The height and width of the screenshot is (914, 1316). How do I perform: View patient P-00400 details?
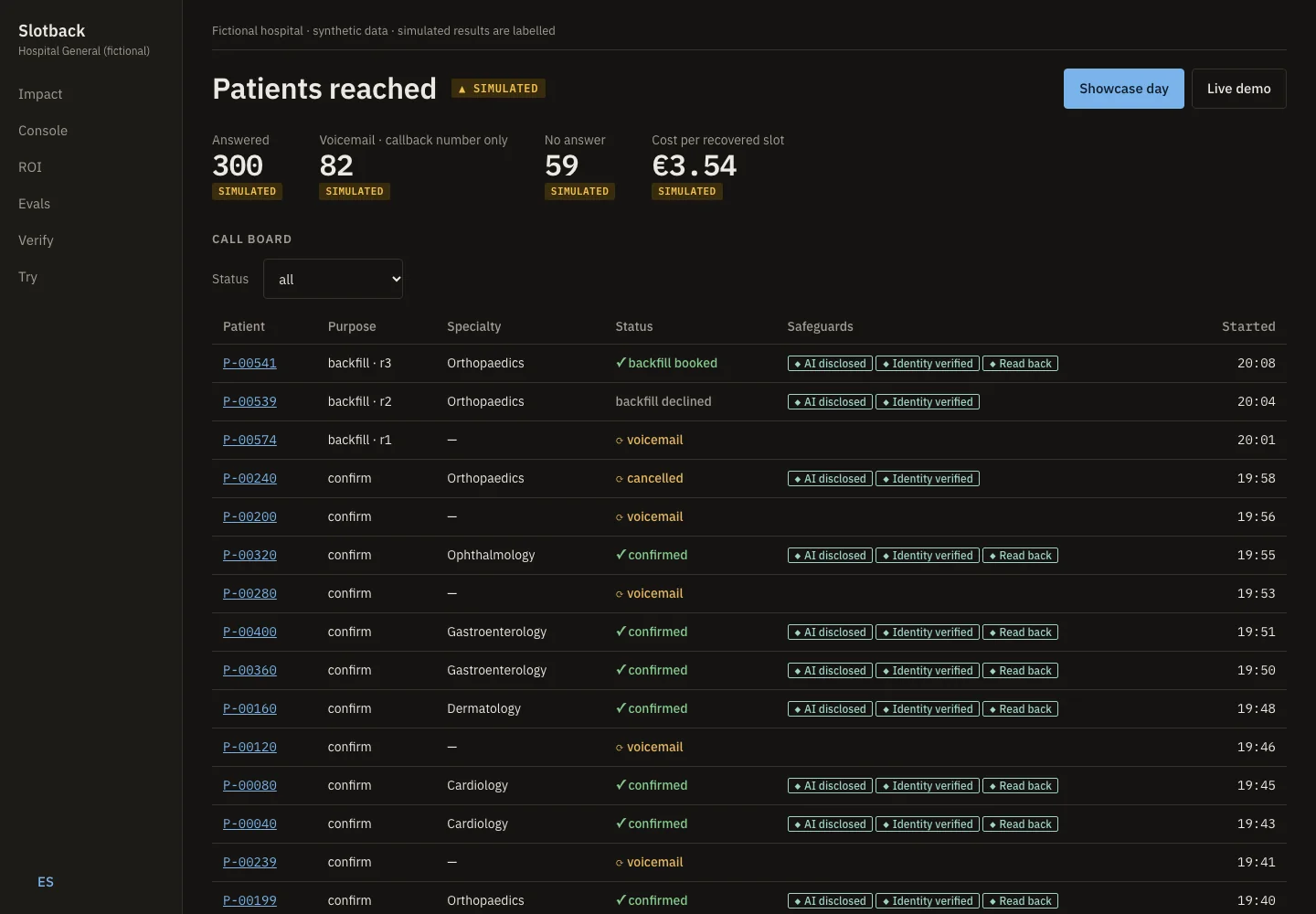(x=249, y=632)
